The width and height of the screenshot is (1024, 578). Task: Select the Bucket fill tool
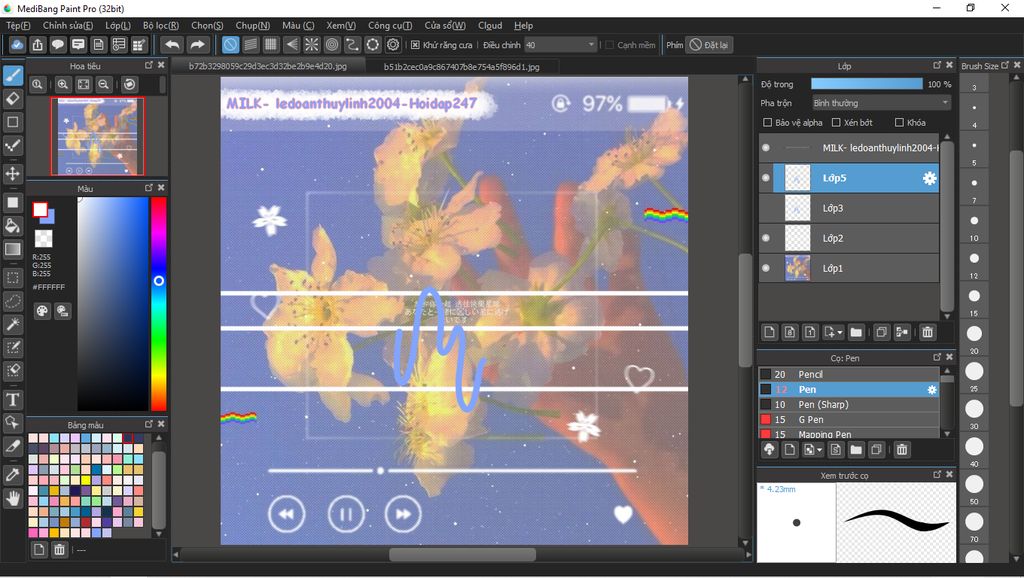[12, 226]
